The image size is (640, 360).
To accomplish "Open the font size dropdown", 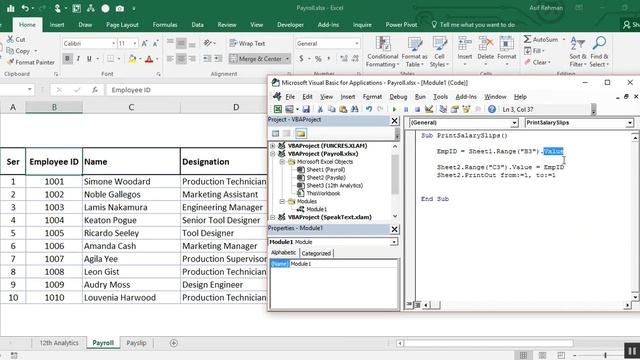I will [x=135, y=43].
